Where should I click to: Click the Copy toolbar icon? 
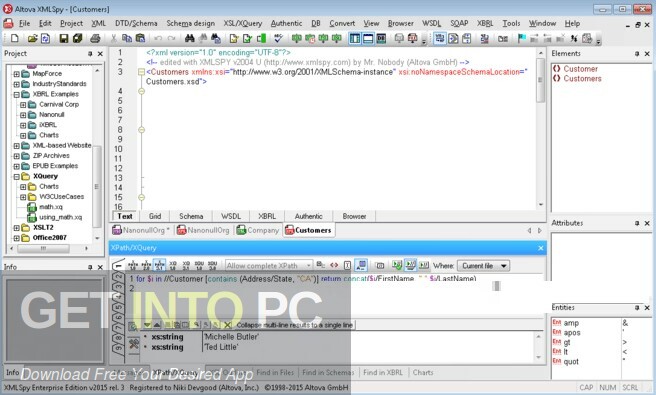[x=127, y=38]
